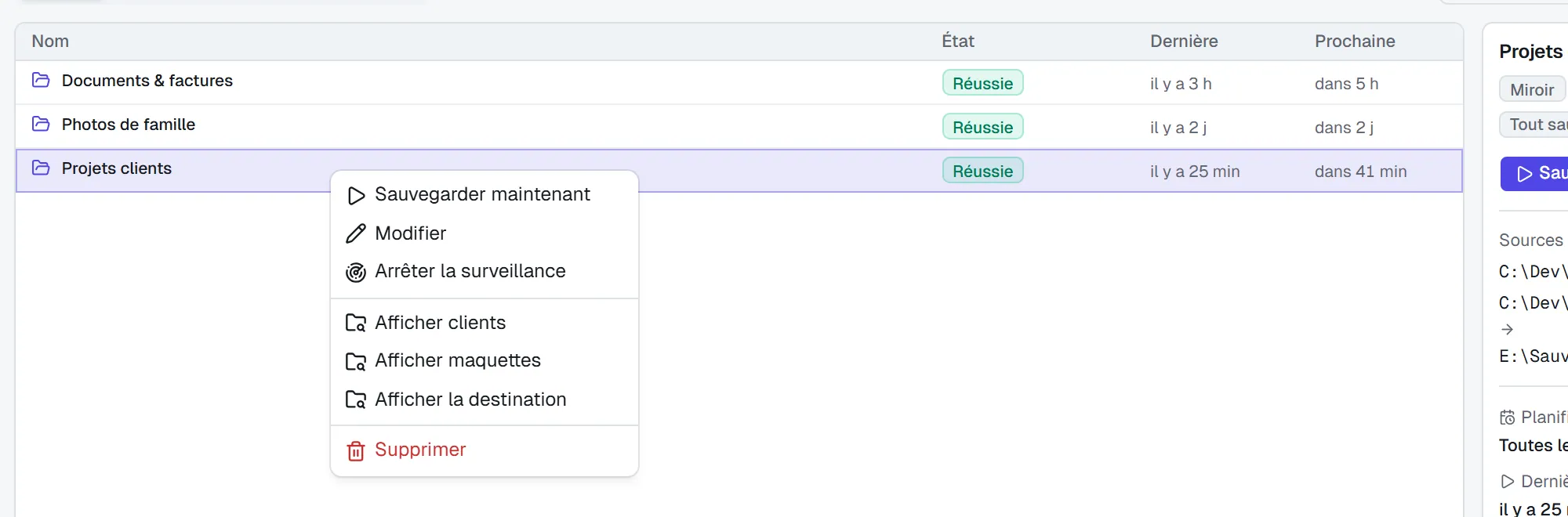
Task: Click the folder icon beside Photos de famille
Action: pyautogui.click(x=41, y=124)
